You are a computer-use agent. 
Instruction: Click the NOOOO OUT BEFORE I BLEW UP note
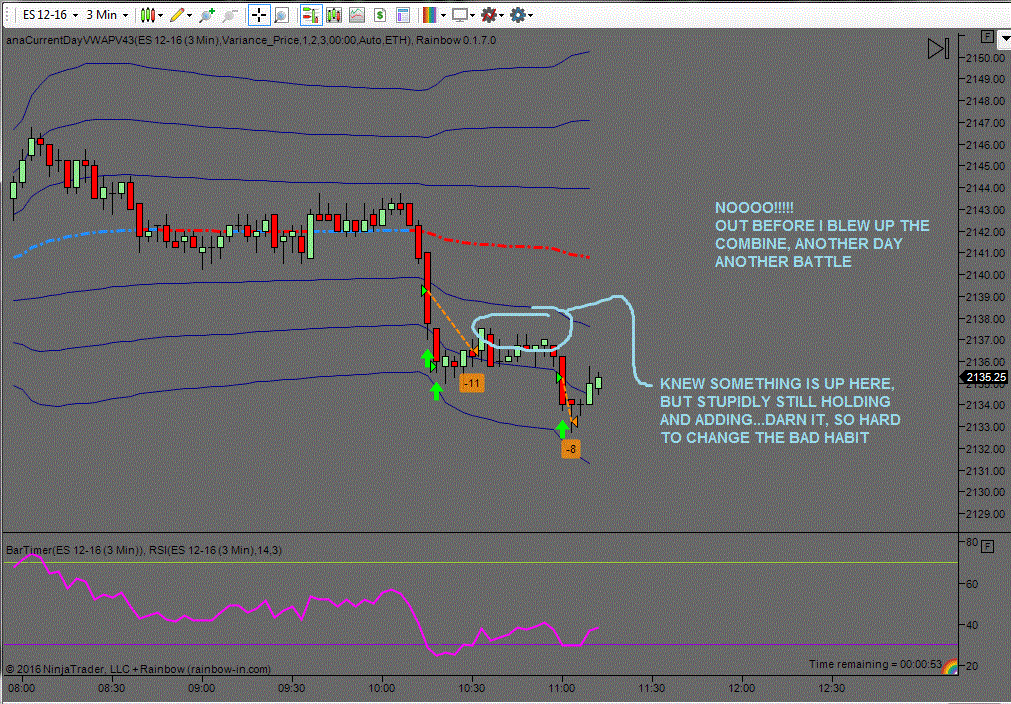click(822, 235)
